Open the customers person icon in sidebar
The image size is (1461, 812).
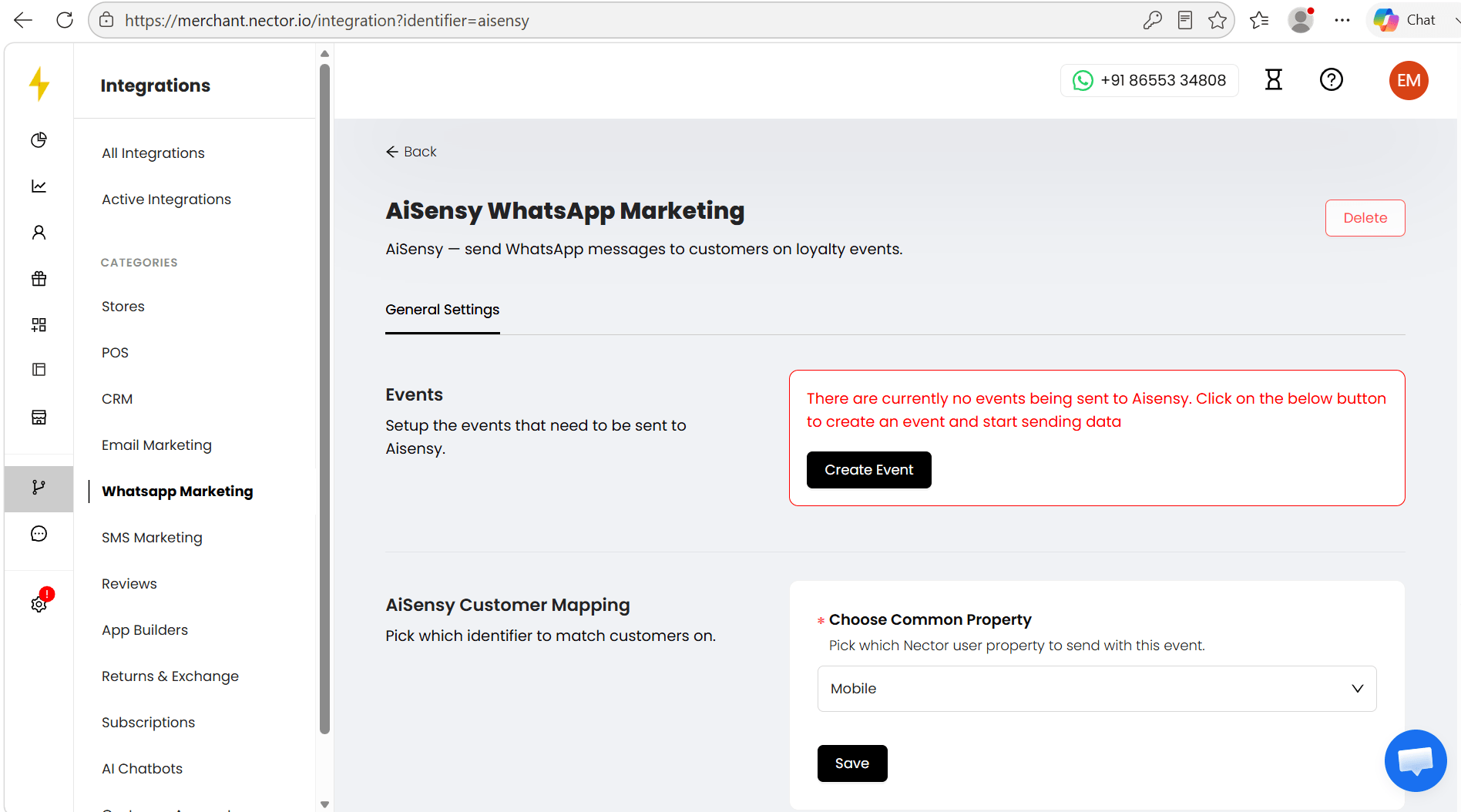click(x=39, y=232)
